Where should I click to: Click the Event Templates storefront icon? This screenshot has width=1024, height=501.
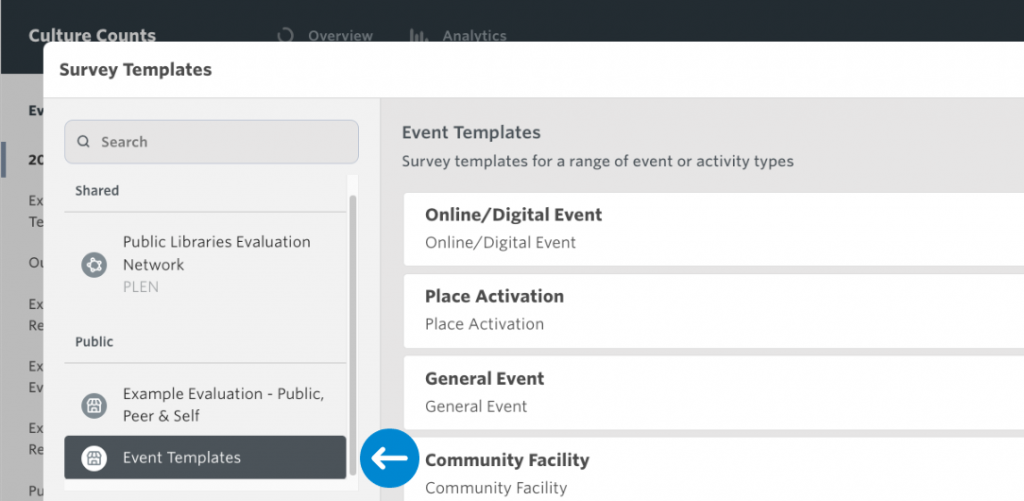94,458
